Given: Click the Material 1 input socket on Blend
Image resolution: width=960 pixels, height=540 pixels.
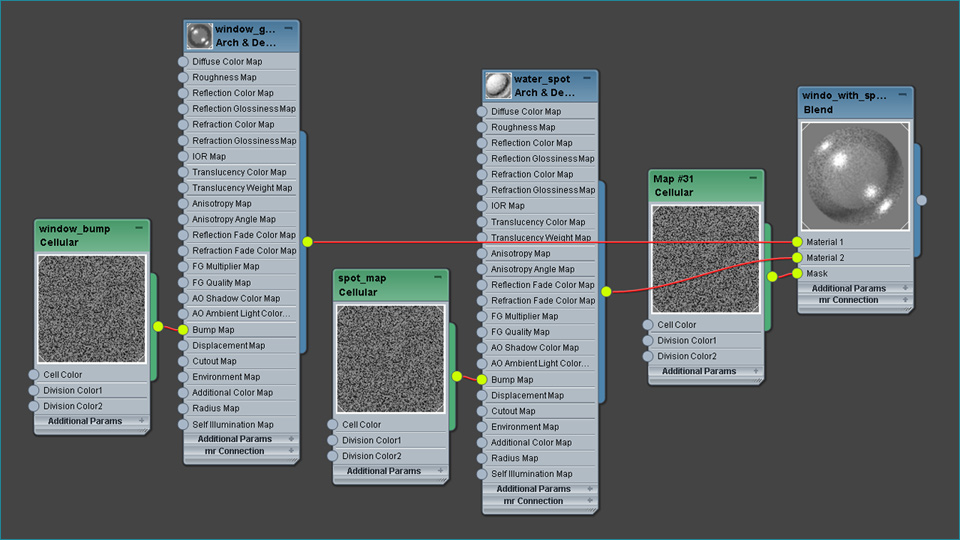Looking at the screenshot, I should (797, 242).
